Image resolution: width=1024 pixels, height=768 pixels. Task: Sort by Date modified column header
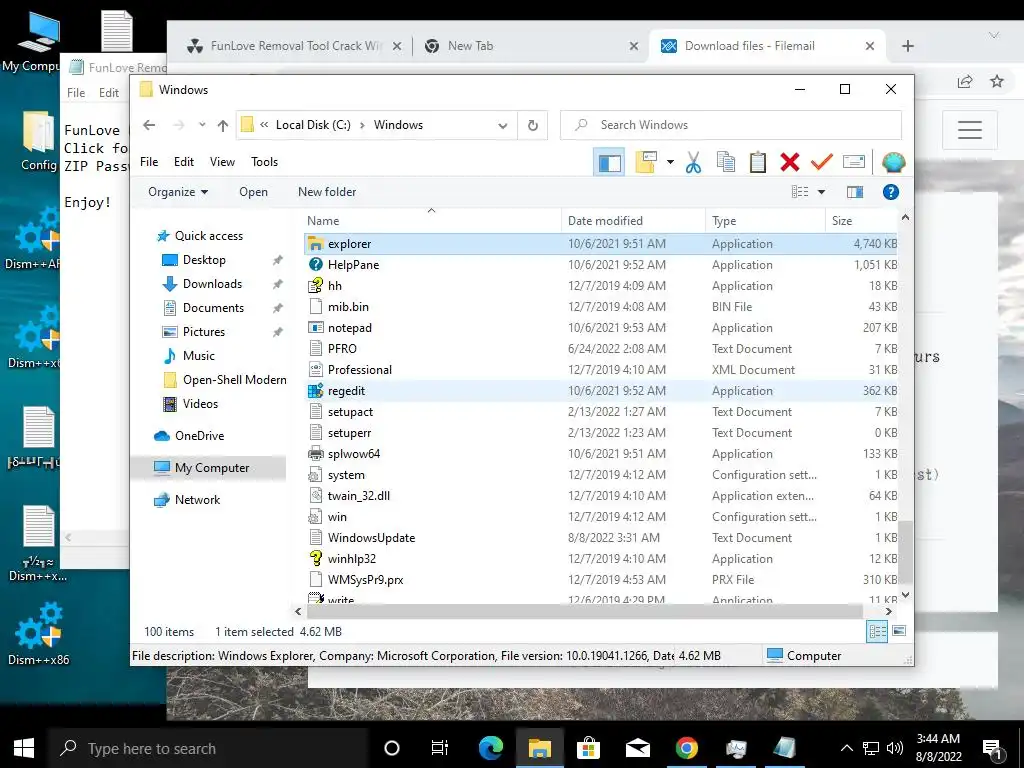click(x=633, y=221)
